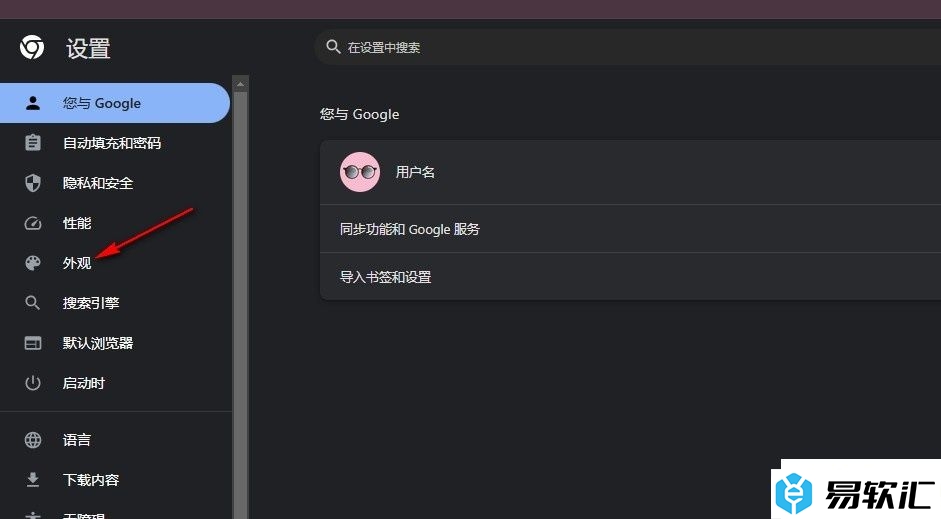Select 外观 in the settings sidebar
Image resolution: width=941 pixels, height=519 pixels.
[x=115, y=263]
